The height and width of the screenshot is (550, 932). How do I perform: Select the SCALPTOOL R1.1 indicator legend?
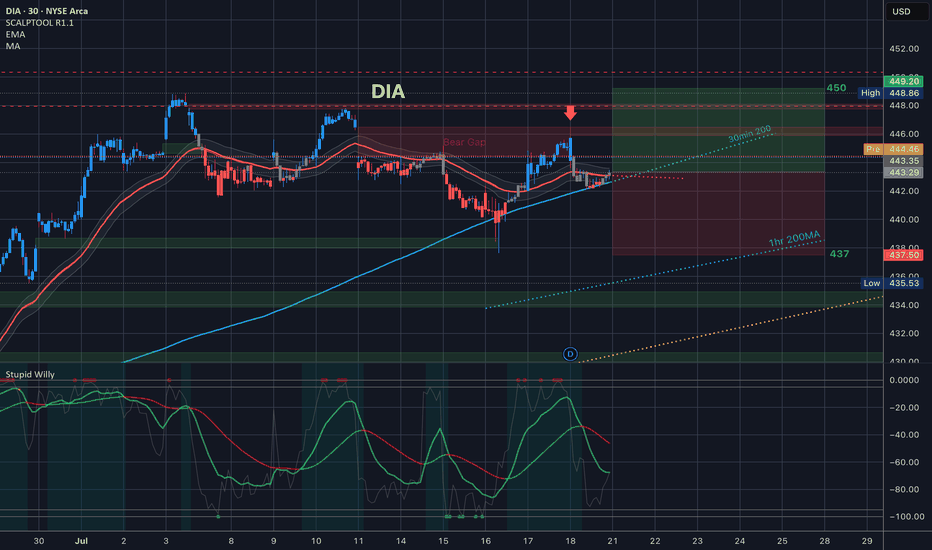[x=39, y=23]
